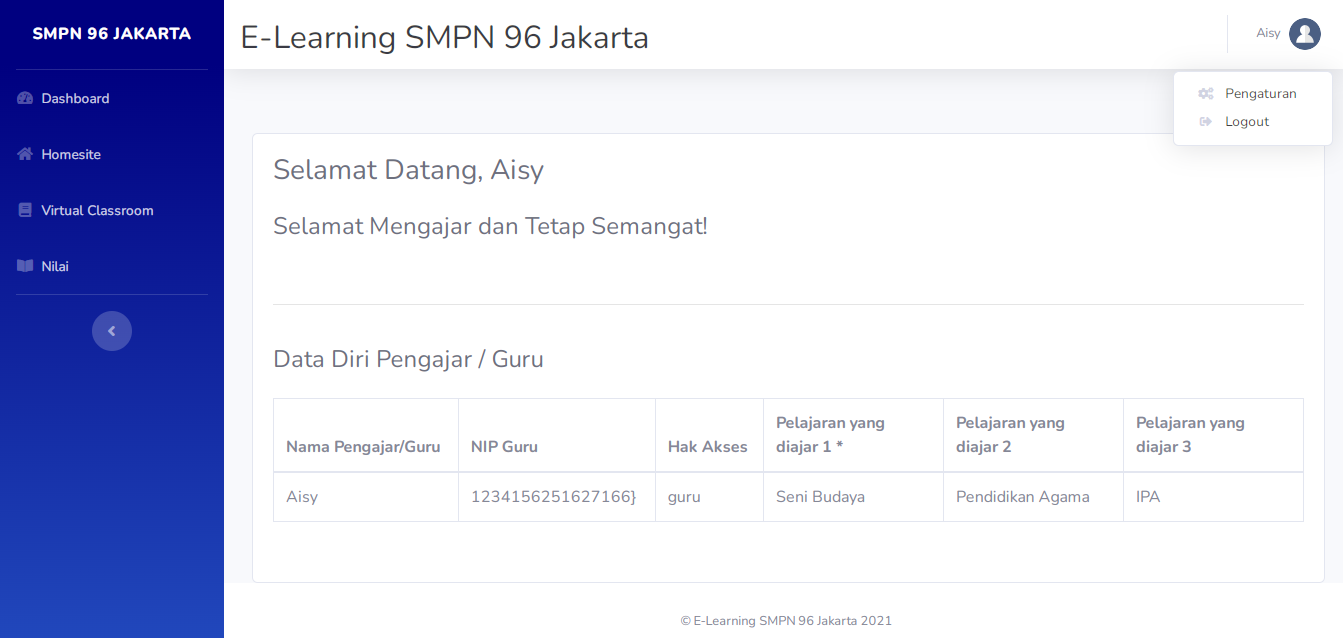The image size is (1343, 638).
Task: Click the NIP Guru number cell
Action: click(553, 496)
